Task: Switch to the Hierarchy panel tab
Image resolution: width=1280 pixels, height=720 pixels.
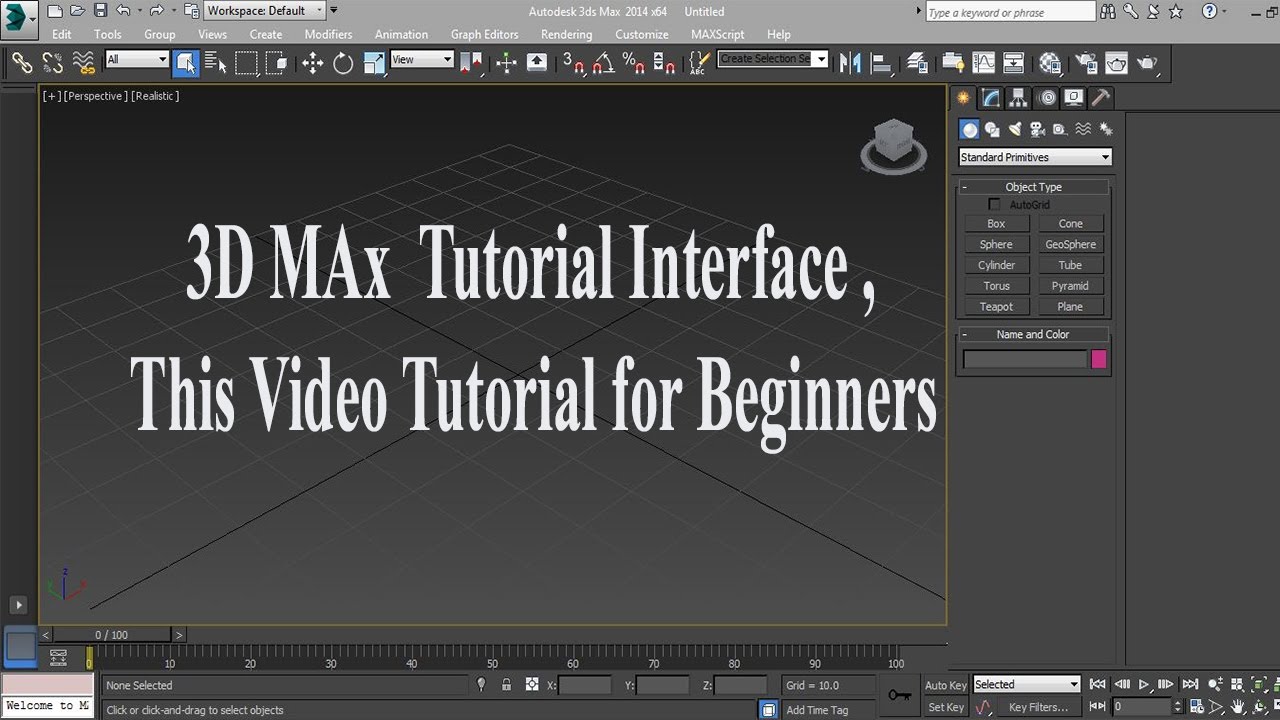Action: point(1019,97)
